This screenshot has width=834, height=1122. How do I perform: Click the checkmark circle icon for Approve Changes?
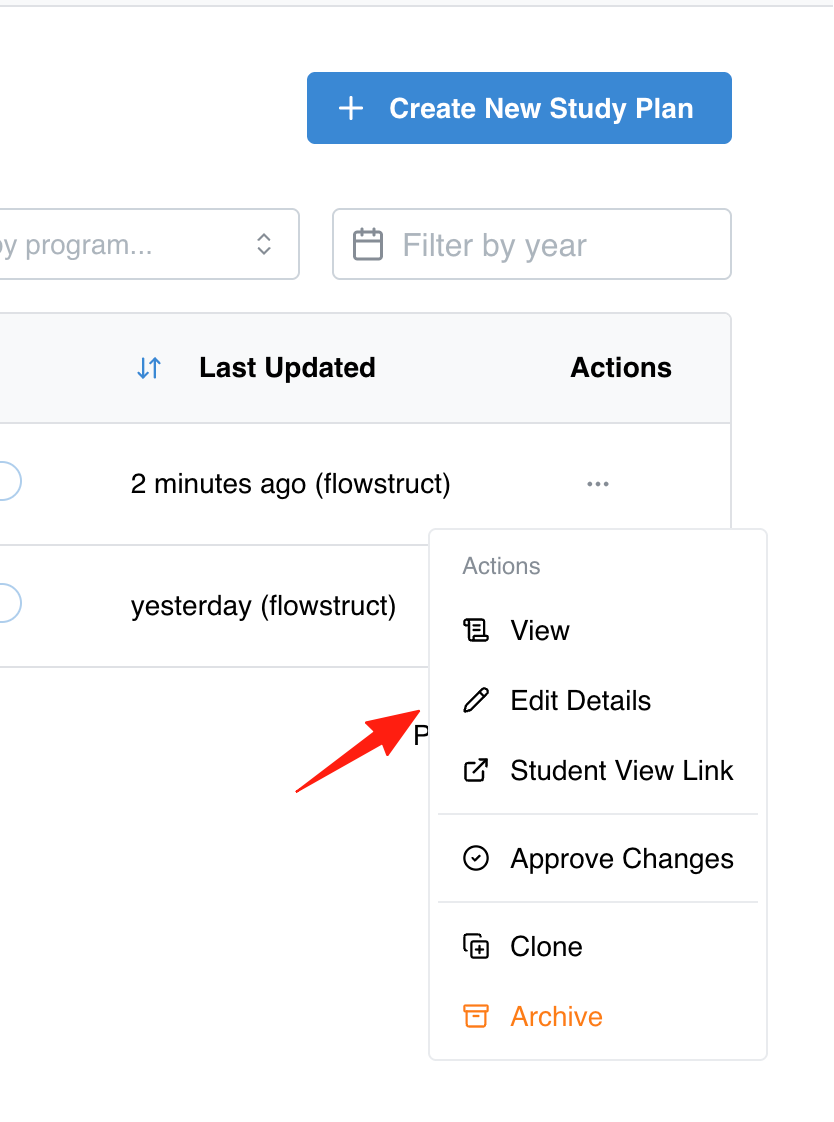tap(476, 858)
